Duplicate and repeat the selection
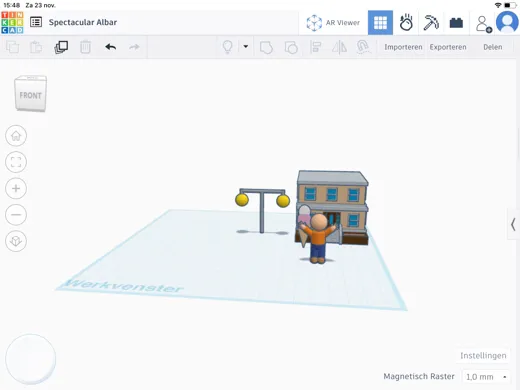 [61, 47]
